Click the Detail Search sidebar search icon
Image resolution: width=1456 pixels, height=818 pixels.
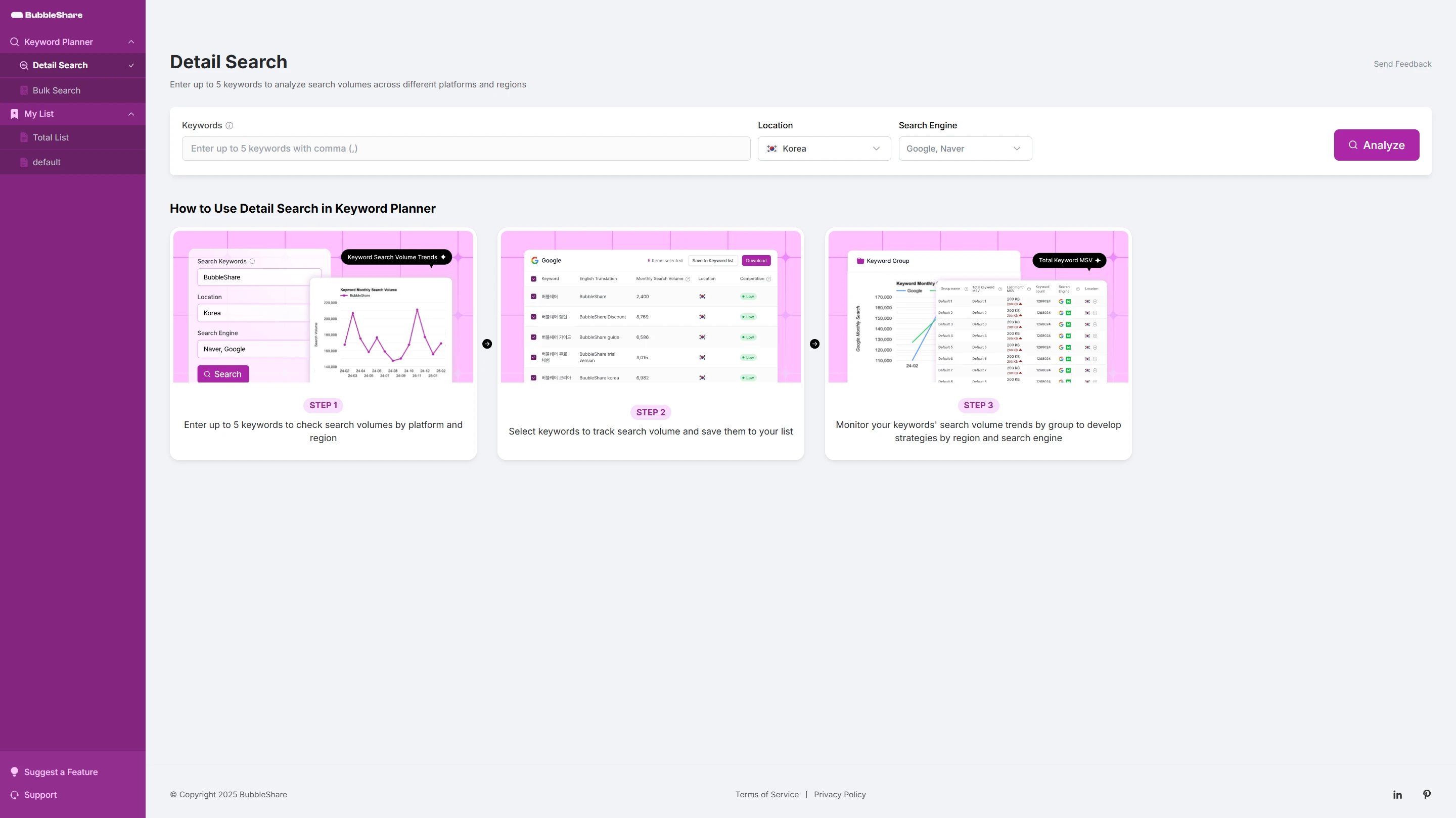click(x=24, y=66)
